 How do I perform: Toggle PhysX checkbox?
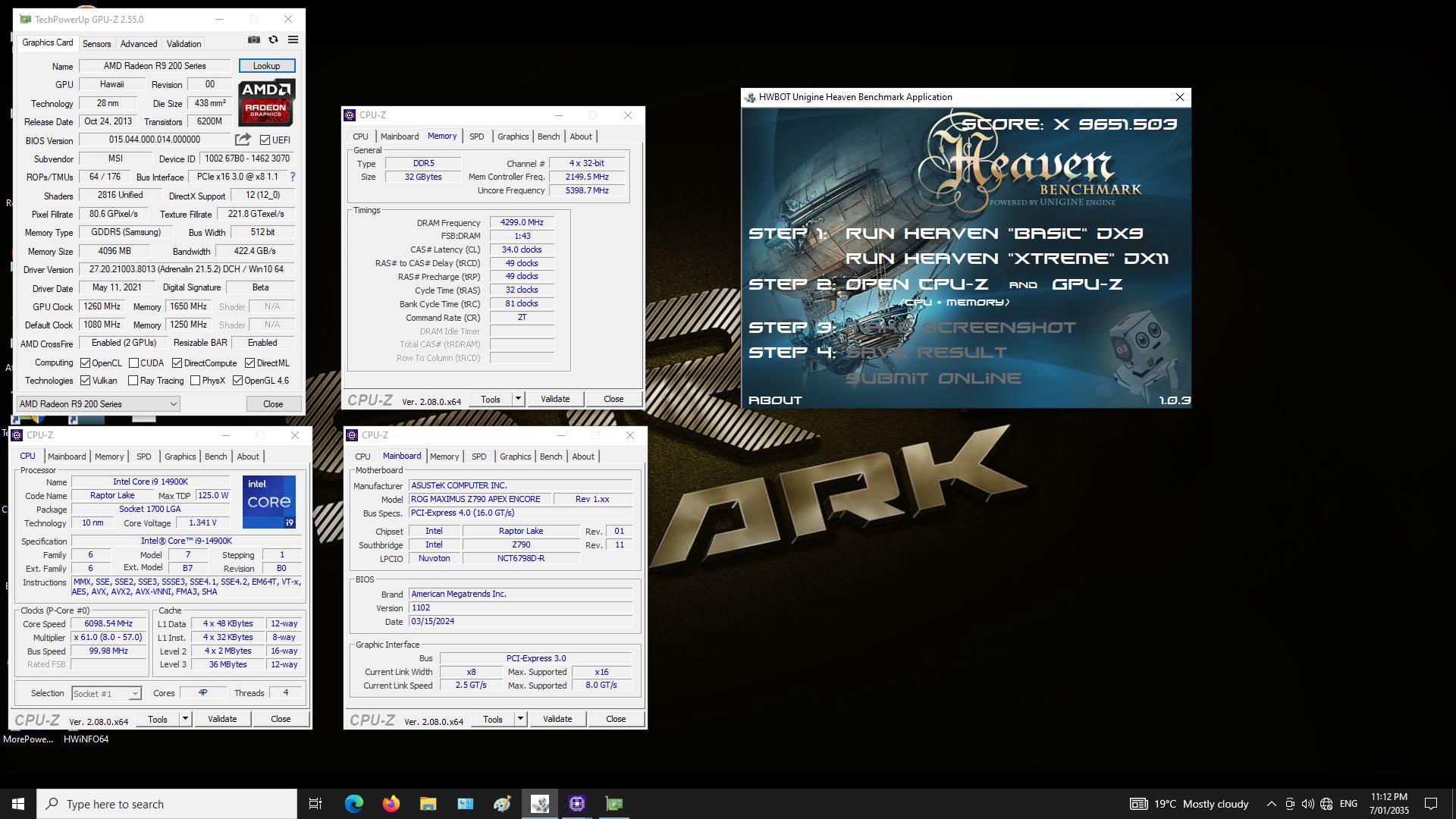[x=195, y=381]
